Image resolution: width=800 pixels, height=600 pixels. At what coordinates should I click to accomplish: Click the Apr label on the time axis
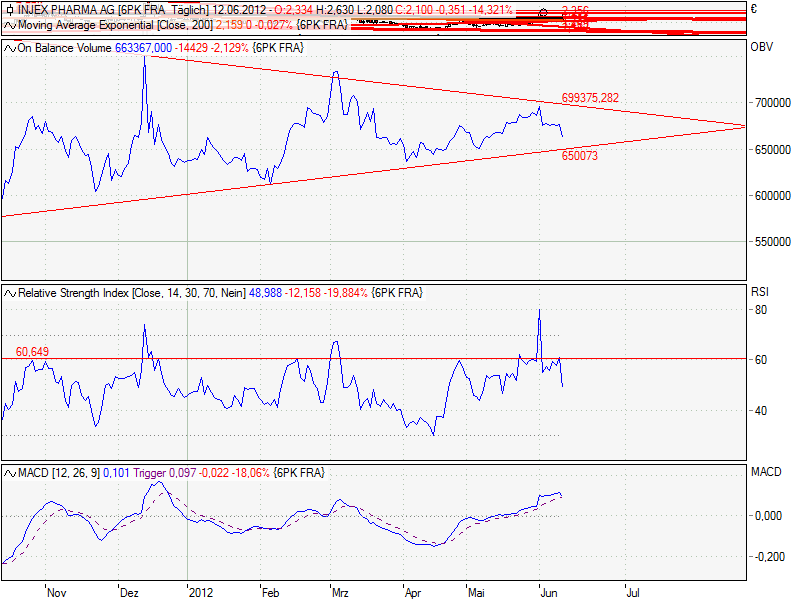tap(413, 593)
